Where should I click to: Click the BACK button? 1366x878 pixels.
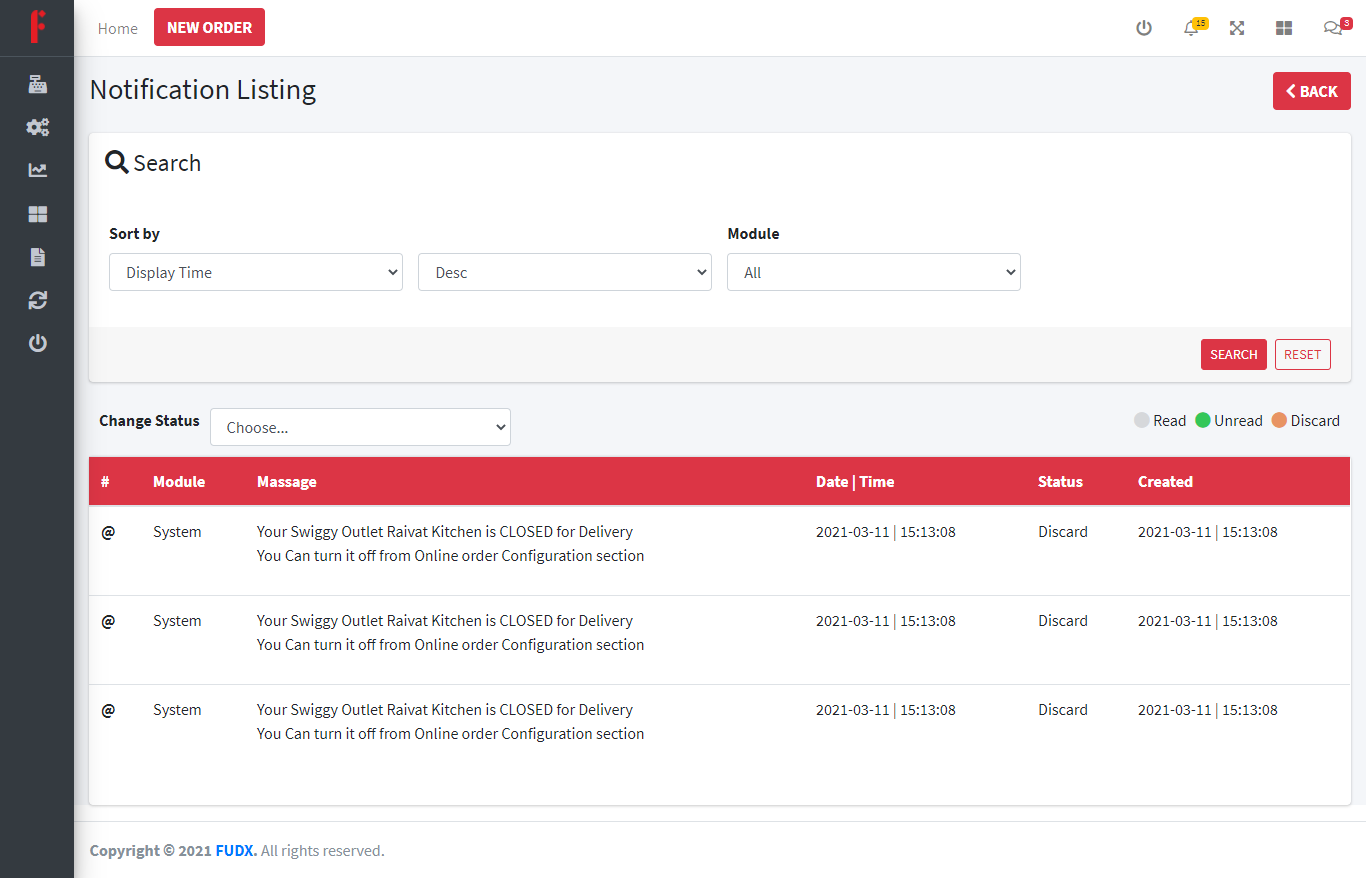click(x=1311, y=91)
